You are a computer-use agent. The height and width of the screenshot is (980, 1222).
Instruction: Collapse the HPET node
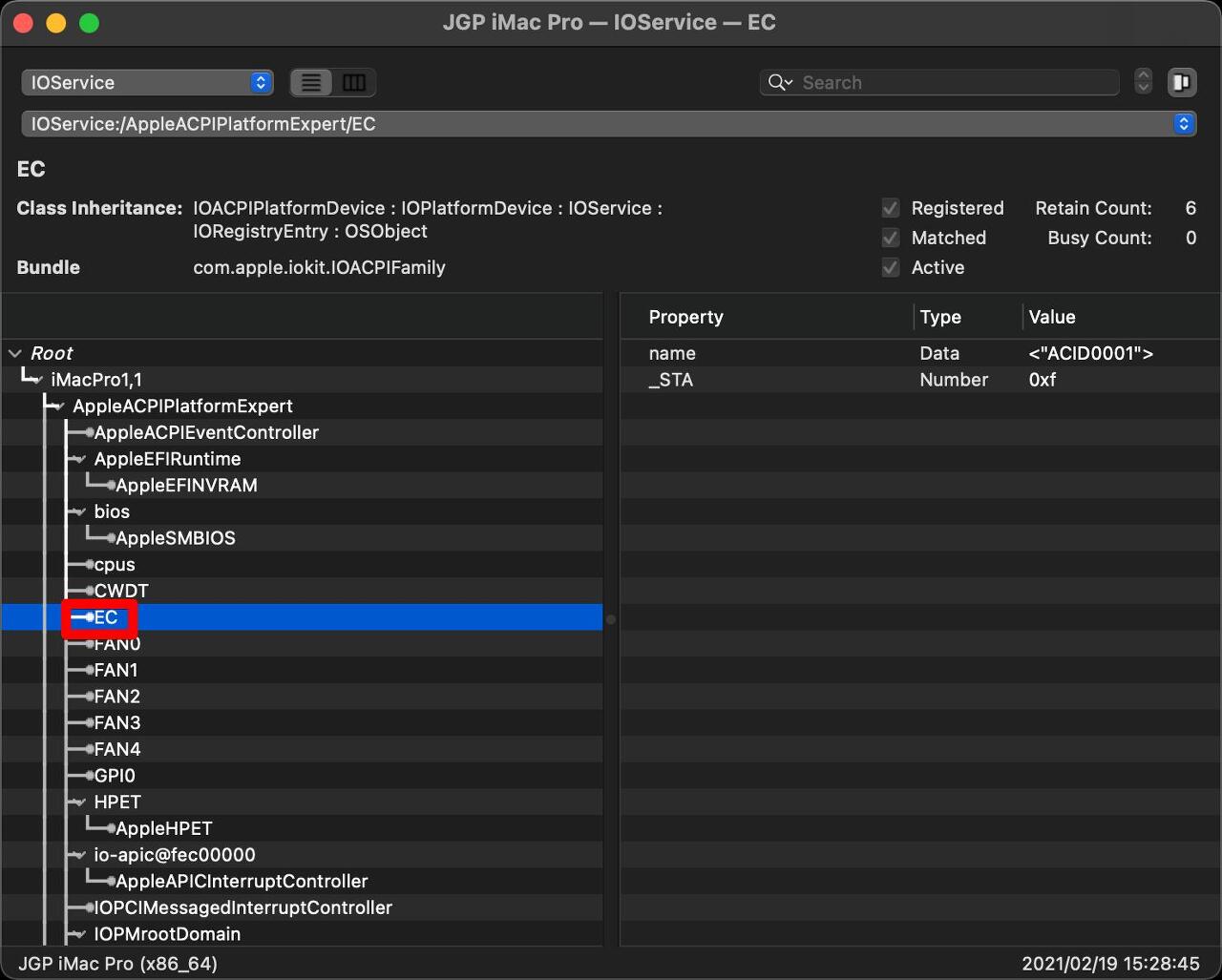pyautogui.click(x=80, y=803)
